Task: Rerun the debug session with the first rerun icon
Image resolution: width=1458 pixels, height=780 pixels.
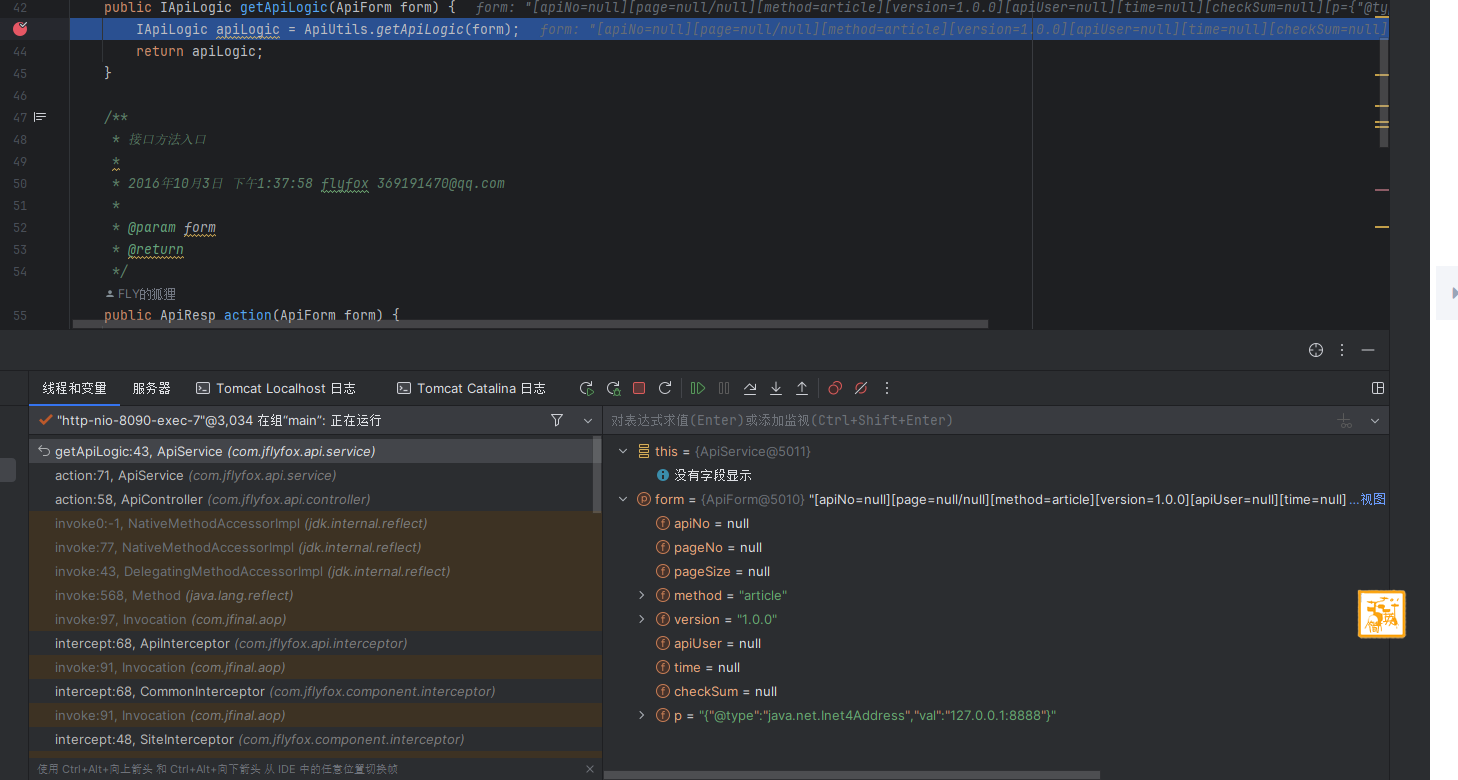Action: tap(587, 388)
